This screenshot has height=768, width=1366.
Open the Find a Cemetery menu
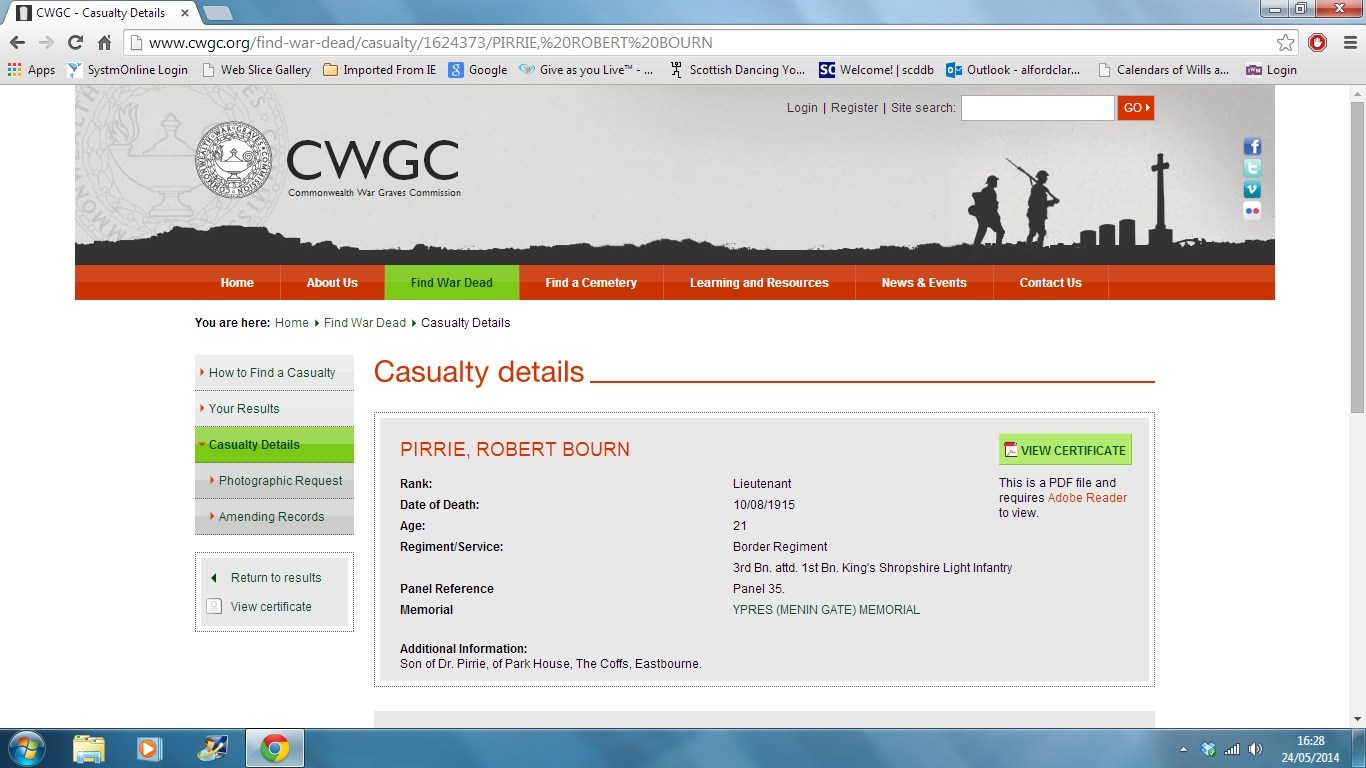[x=590, y=283]
